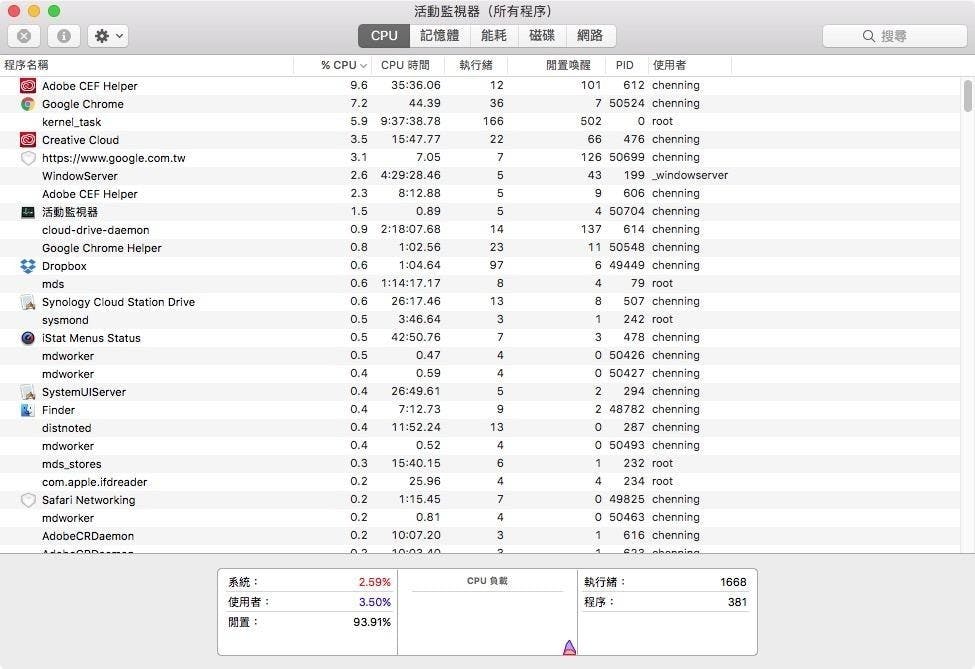Select the AdobeCRDaemon row with PID 616

[x=480, y=537]
